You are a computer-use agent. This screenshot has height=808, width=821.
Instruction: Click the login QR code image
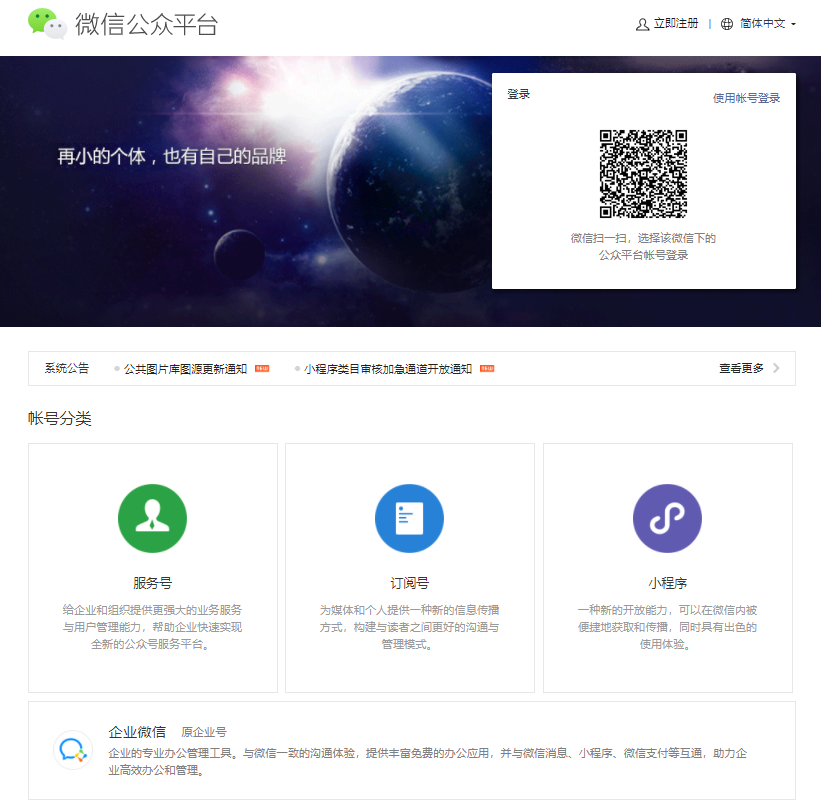pyautogui.click(x=643, y=174)
